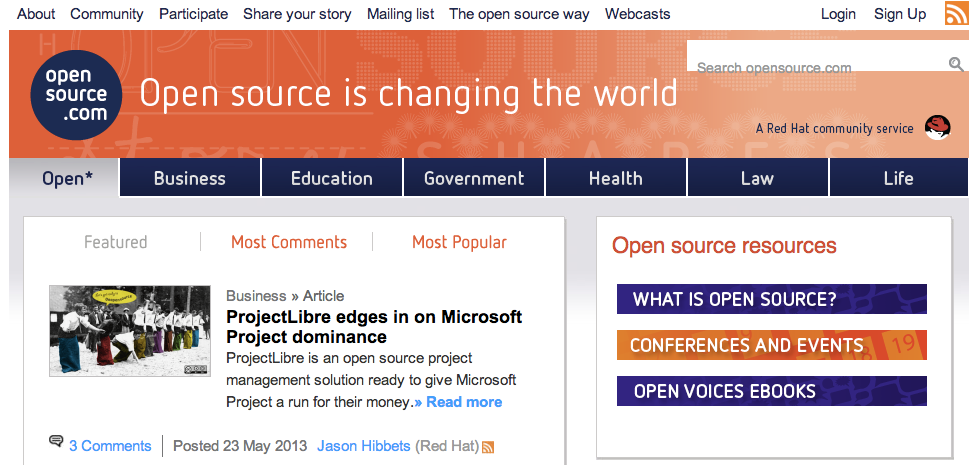Click the Login link

(x=838, y=14)
